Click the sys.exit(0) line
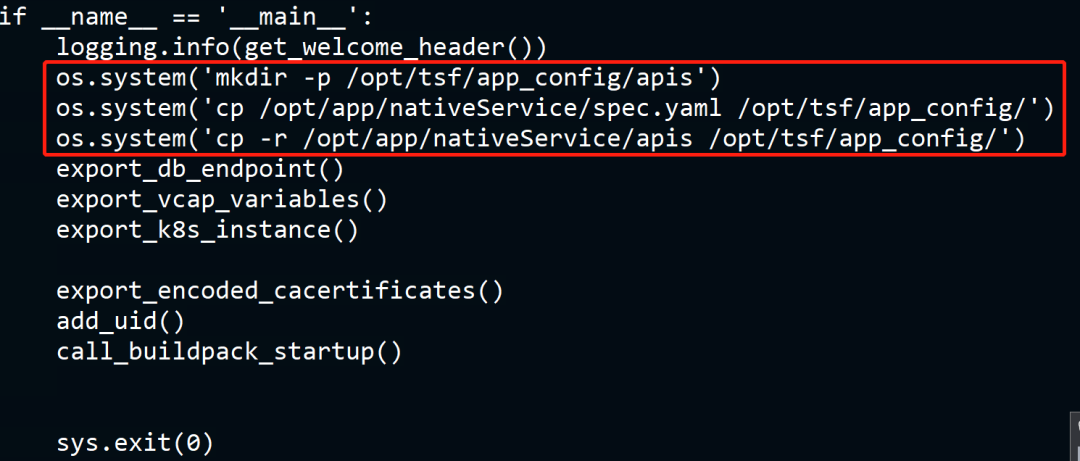Screen dimensions: 1080x461 [135, 442]
